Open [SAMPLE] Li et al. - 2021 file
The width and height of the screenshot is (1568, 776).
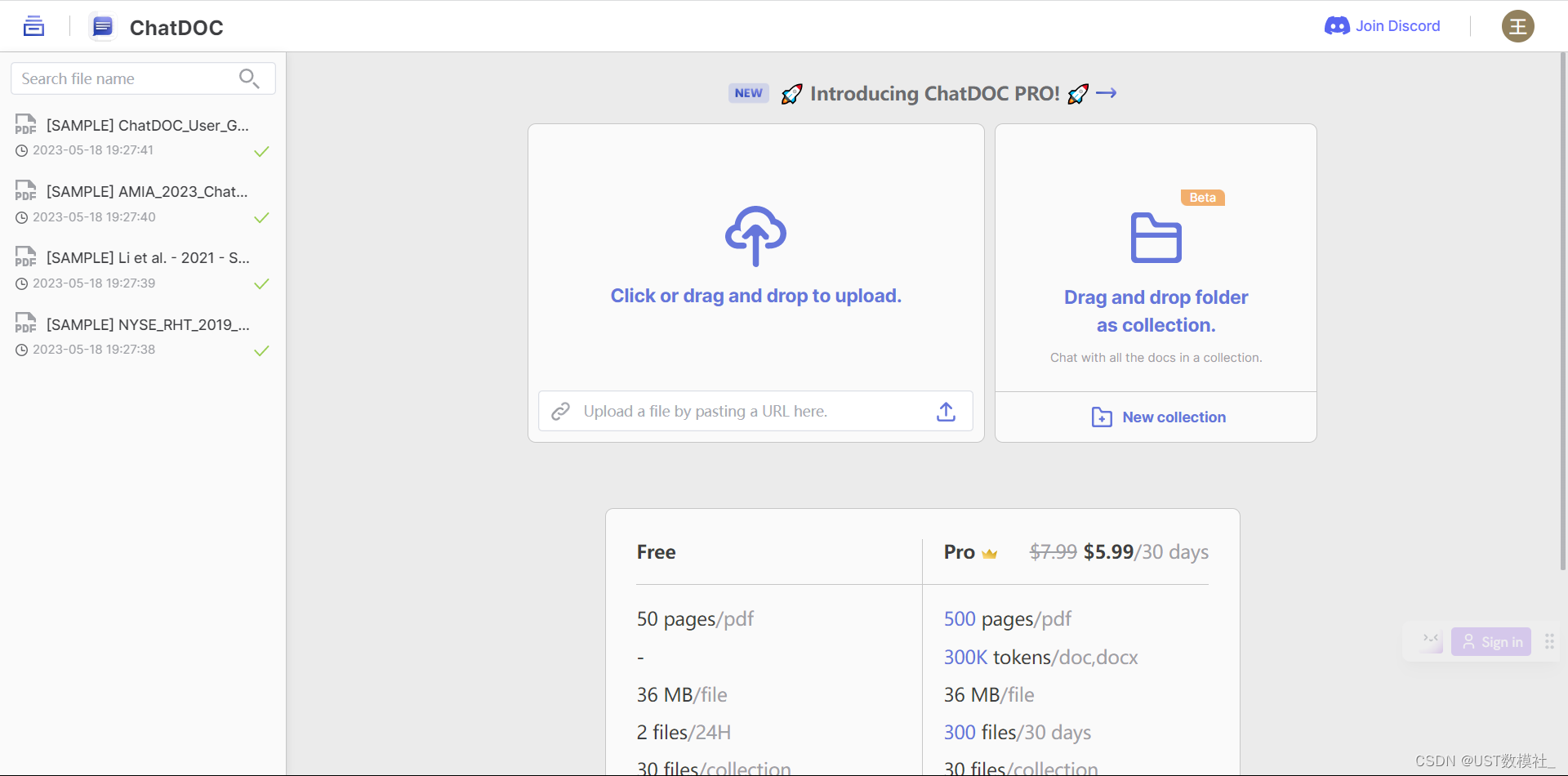pyautogui.click(x=148, y=257)
